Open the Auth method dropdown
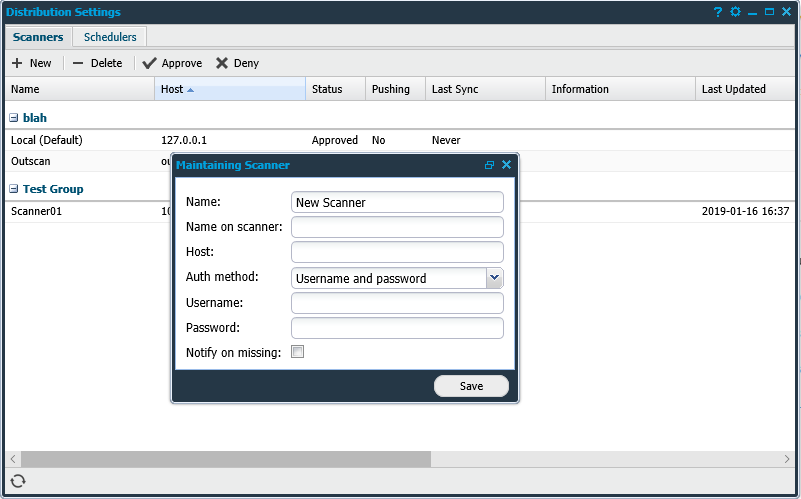Viewport: 801px width, 499px height. pyautogui.click(x=494, y=278)
